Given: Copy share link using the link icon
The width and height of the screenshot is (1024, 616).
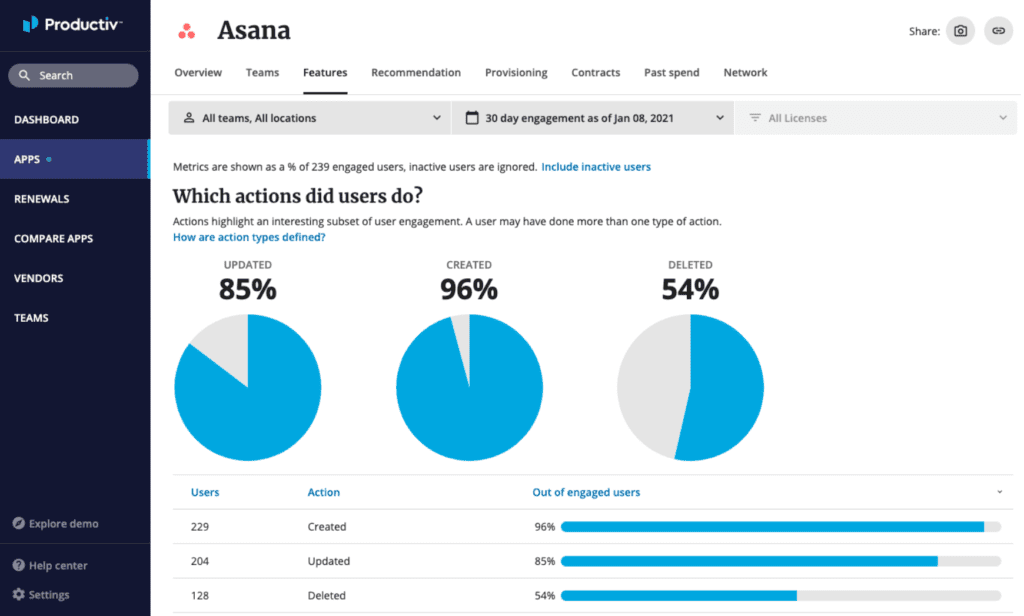Looking at the screenshot, I should [x=998, y=31].
